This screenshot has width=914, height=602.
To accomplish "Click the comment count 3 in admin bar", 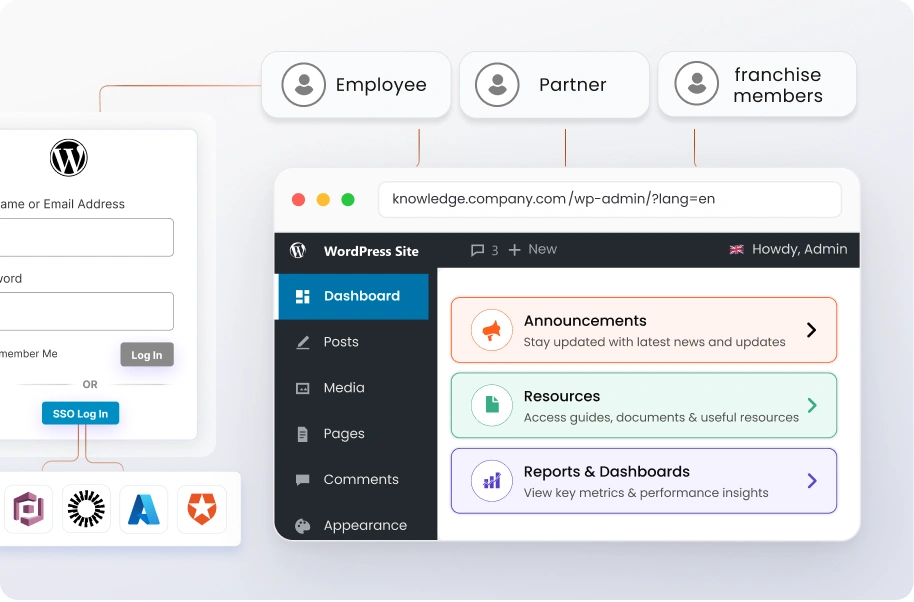I will click(494, 251).
